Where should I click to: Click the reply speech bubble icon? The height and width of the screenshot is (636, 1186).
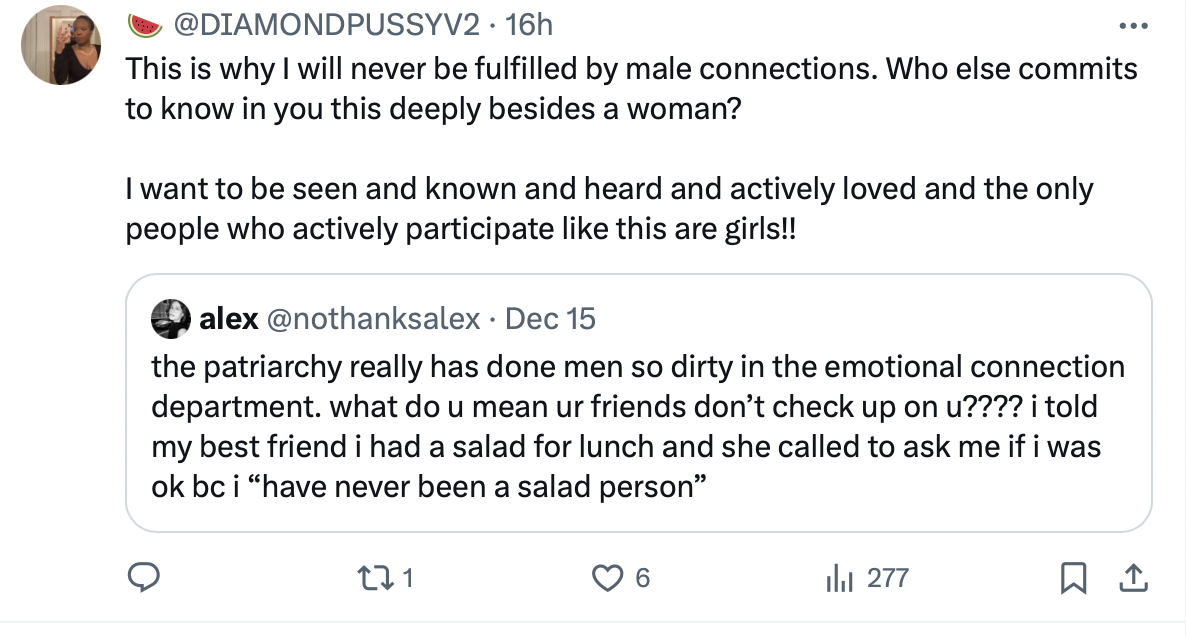pyautogui.click(x=143, y=578)
